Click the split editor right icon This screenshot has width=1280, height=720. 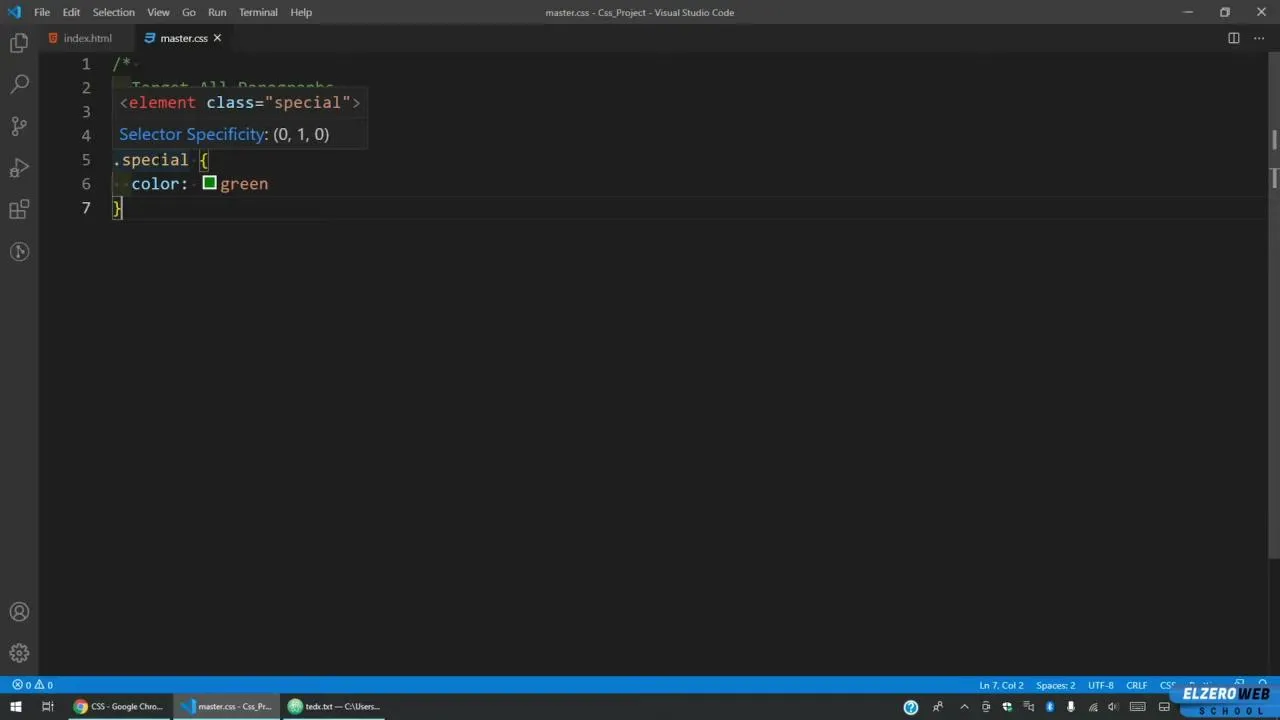[1234, 38]
